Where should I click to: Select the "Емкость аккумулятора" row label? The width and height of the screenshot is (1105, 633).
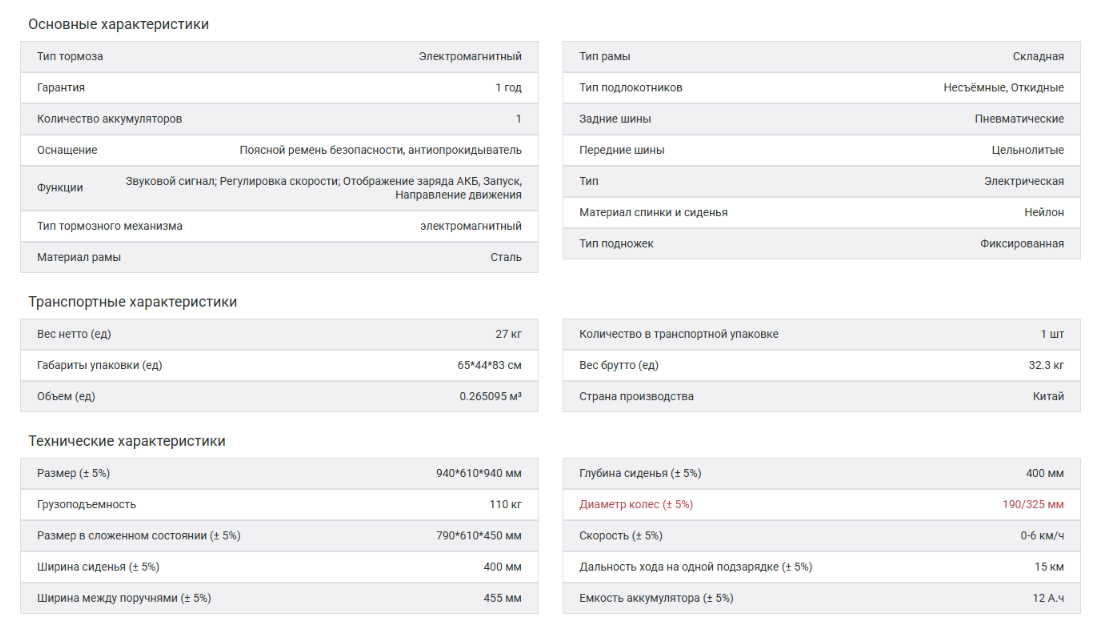click(x=656, y=598)
